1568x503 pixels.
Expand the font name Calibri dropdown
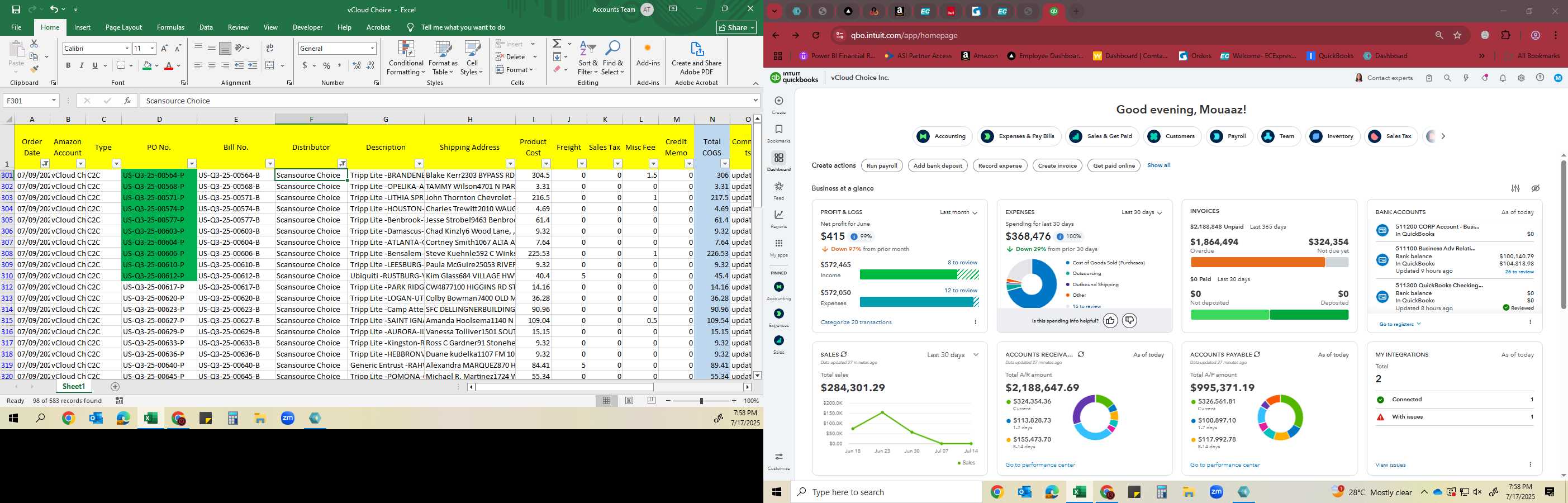pos(127,48)
